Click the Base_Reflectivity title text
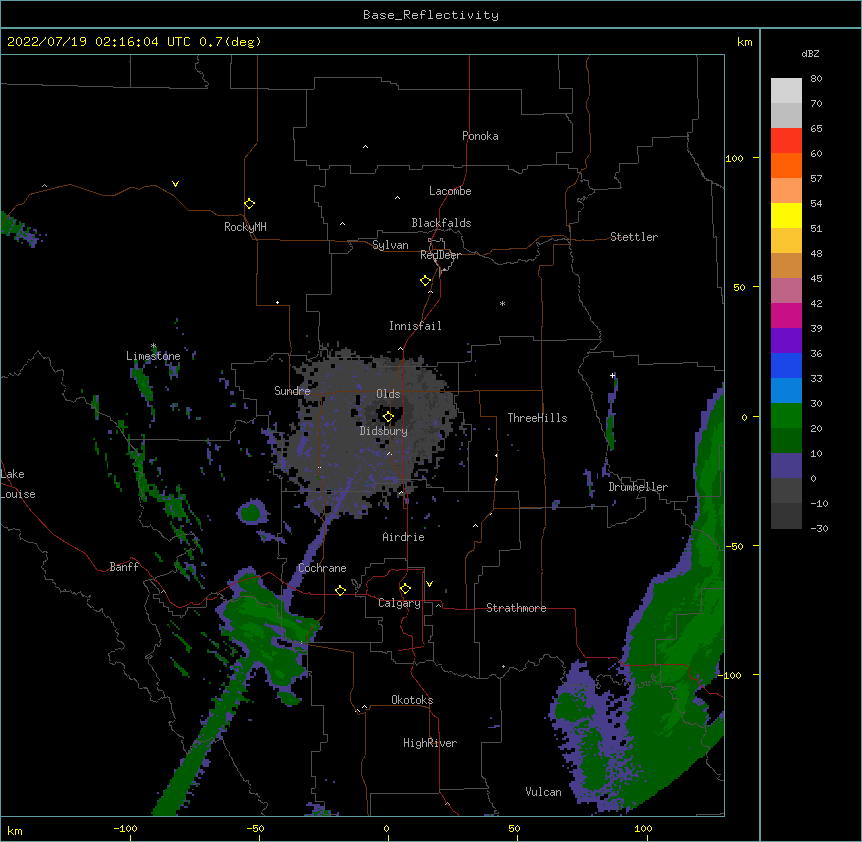 [431, 15]
